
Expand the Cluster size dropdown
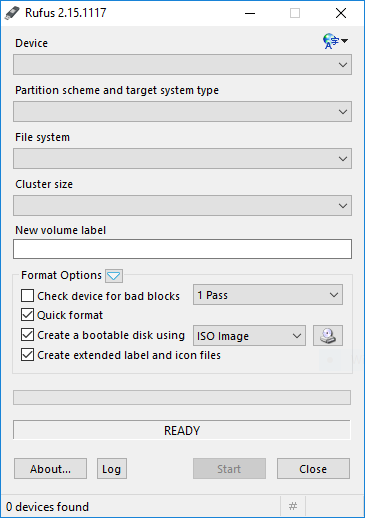pyautogui.click(x=182, y=206)
